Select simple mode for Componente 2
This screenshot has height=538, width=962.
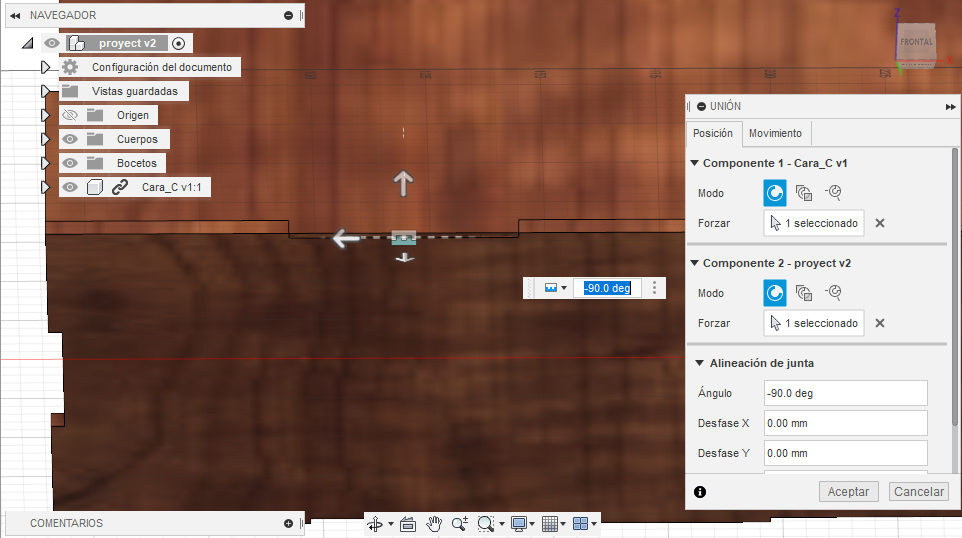pos(775,293)
